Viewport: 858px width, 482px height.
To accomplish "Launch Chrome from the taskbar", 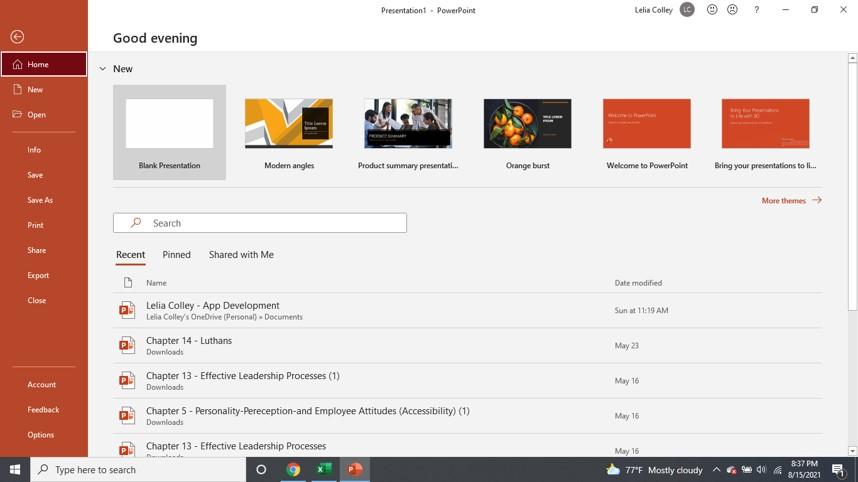I will click(293, 469).
